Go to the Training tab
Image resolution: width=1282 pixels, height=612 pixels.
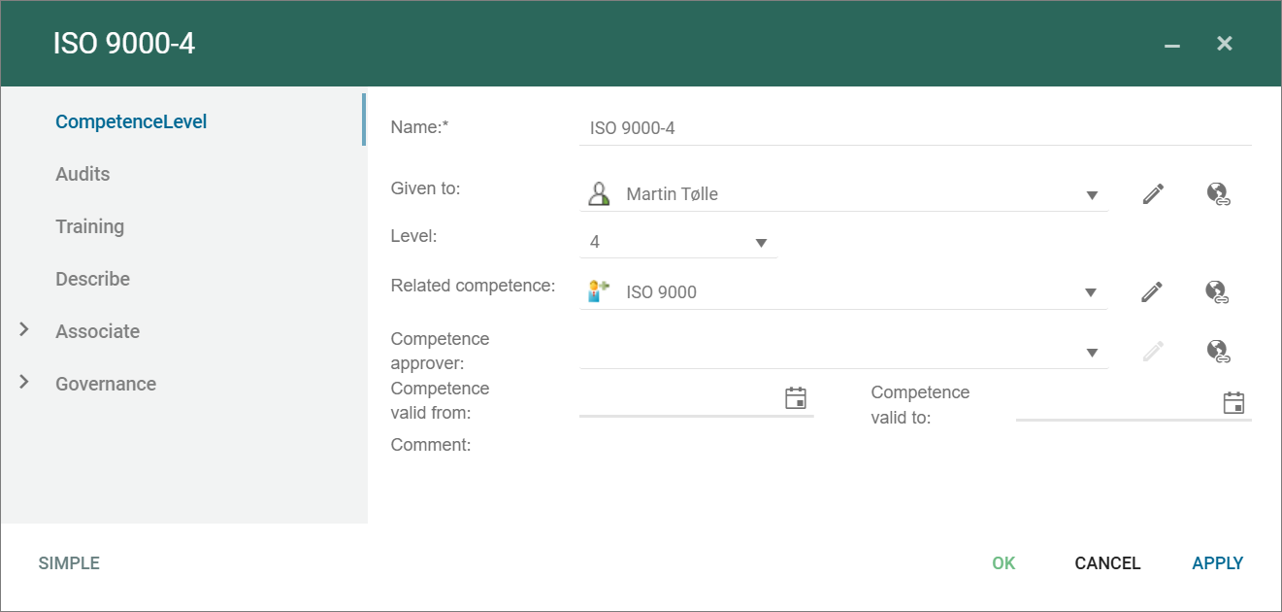point(90,226)
